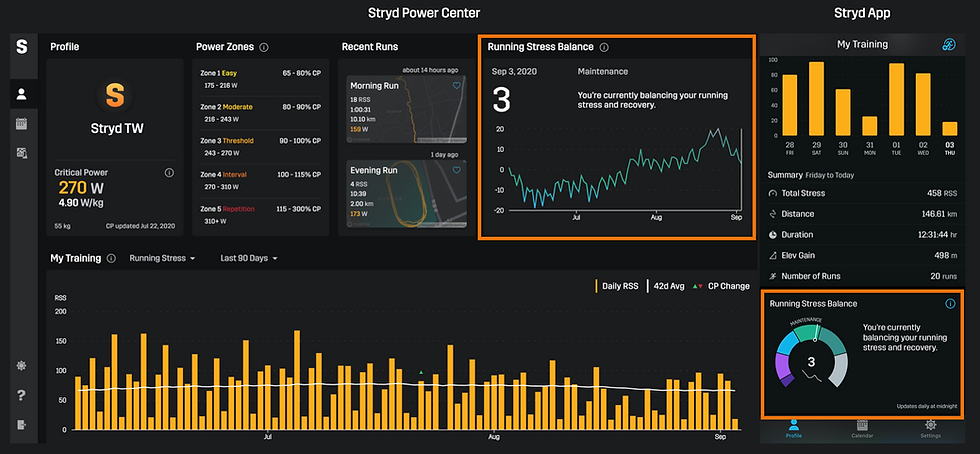Select Tuesday 01 bar in app chart
This screenshot has height=454, width=980.
click(896, 99)
